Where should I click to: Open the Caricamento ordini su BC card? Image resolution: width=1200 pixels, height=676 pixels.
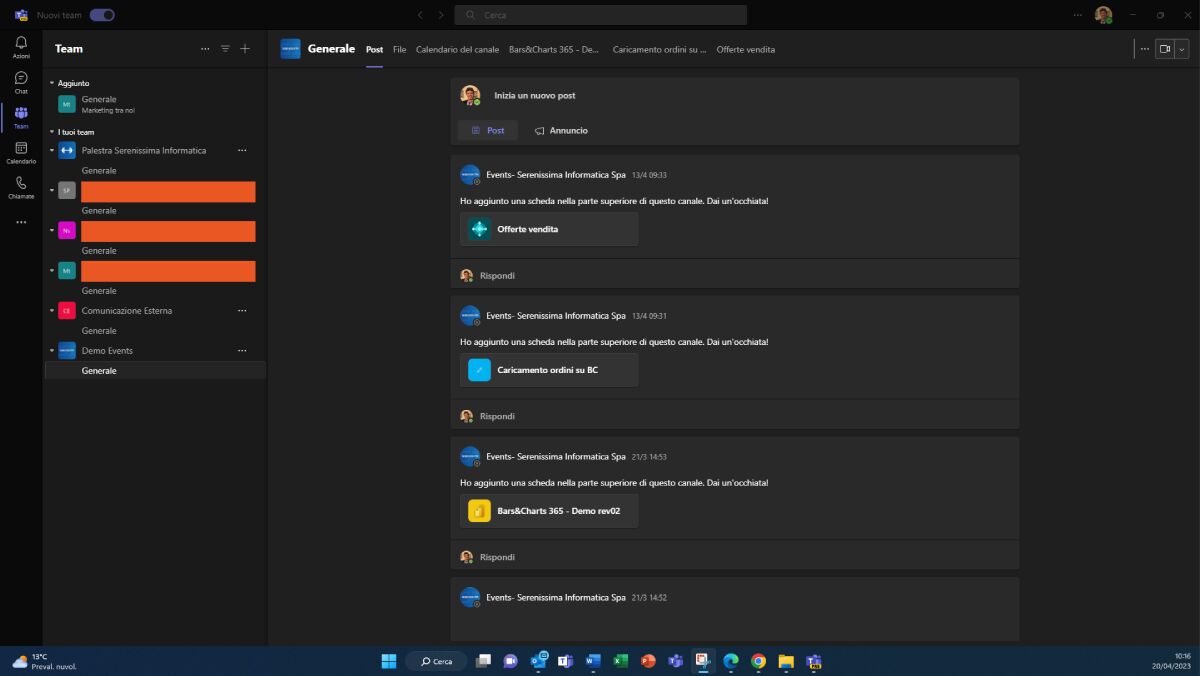[x=548, y=369]
